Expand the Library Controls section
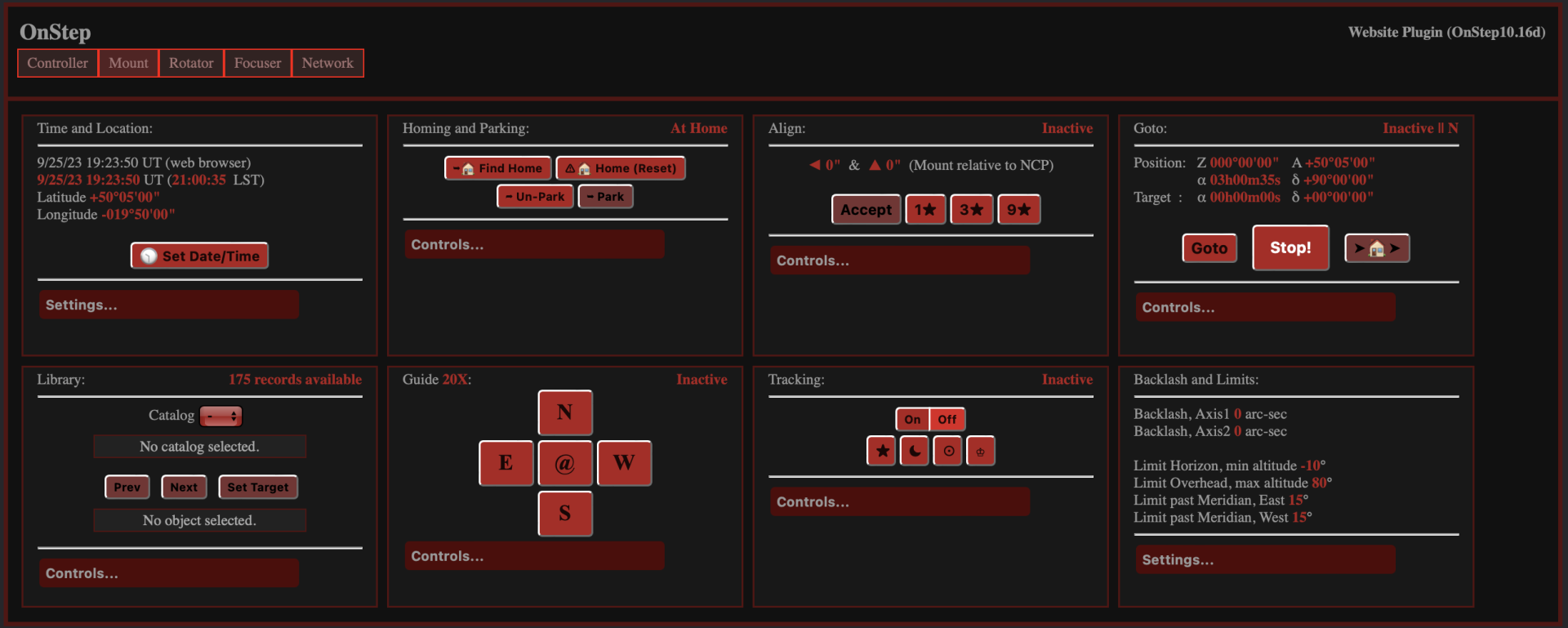This screenshot has height=628, width=1568. (169, 573)
